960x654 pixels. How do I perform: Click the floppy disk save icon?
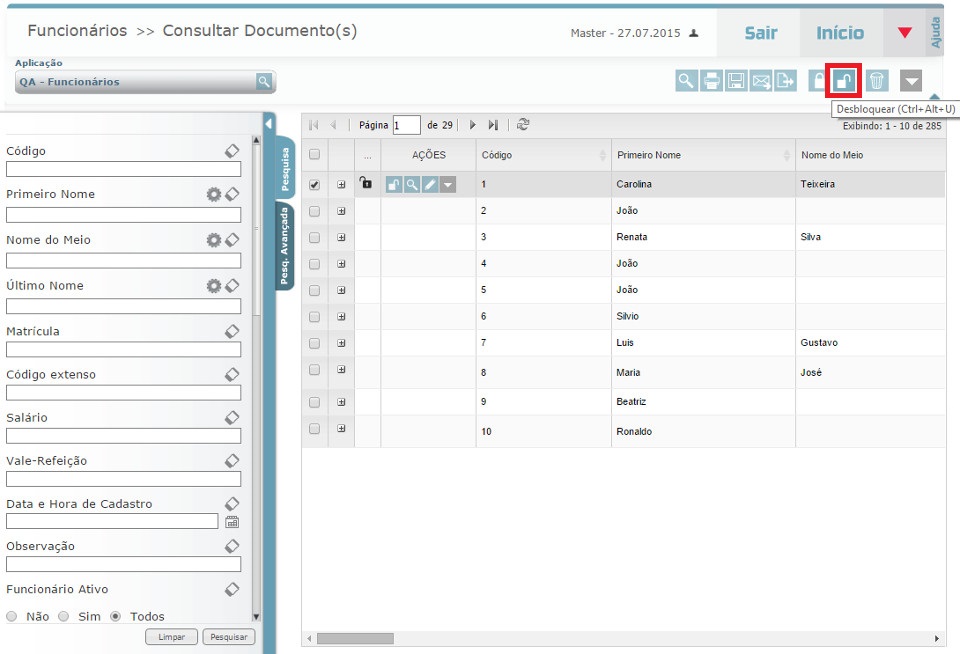click(x=736, y=81)
